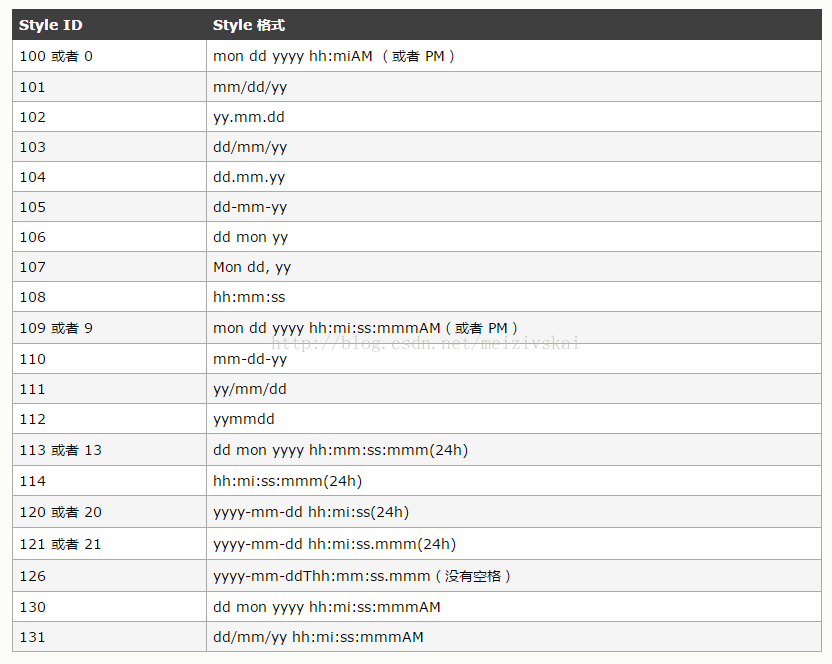This screenshot has width=832, height=664.
Task: Select the 'hh:mm:ss' format cell
Action: point(514,297)
